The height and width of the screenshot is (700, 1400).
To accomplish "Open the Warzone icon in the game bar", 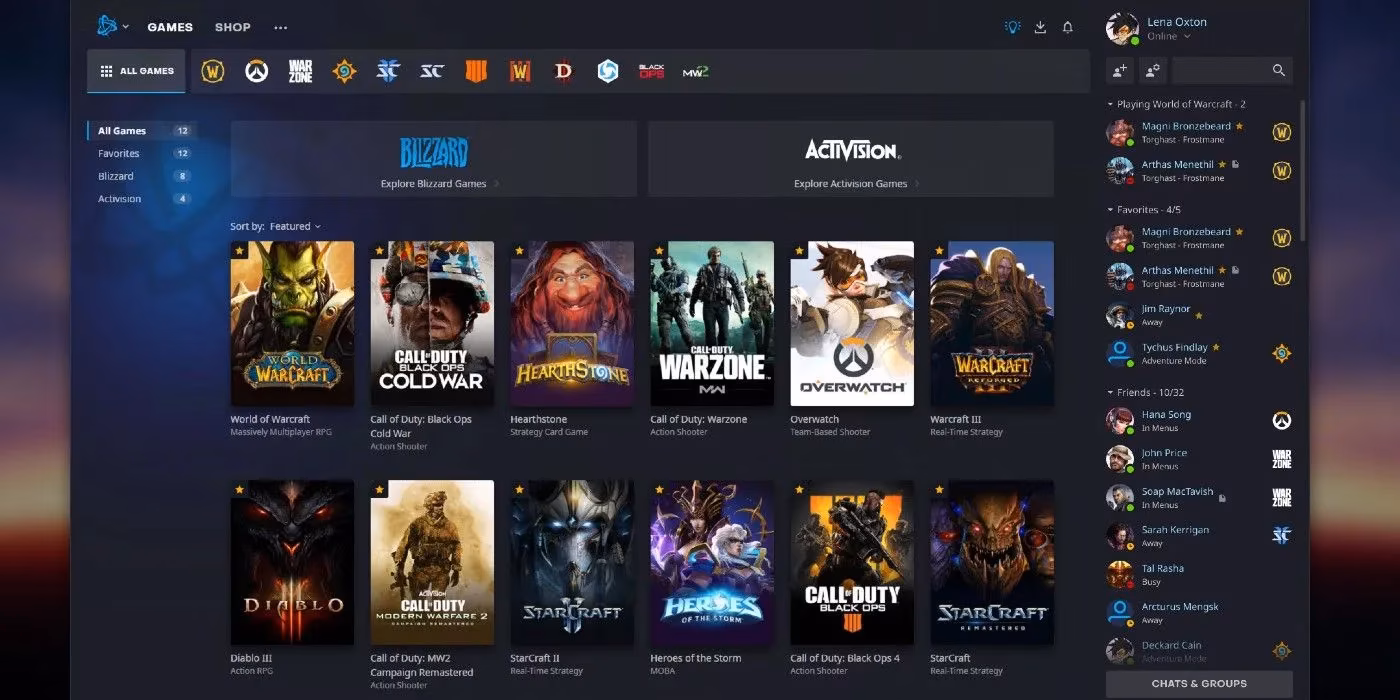I will 300,71.
